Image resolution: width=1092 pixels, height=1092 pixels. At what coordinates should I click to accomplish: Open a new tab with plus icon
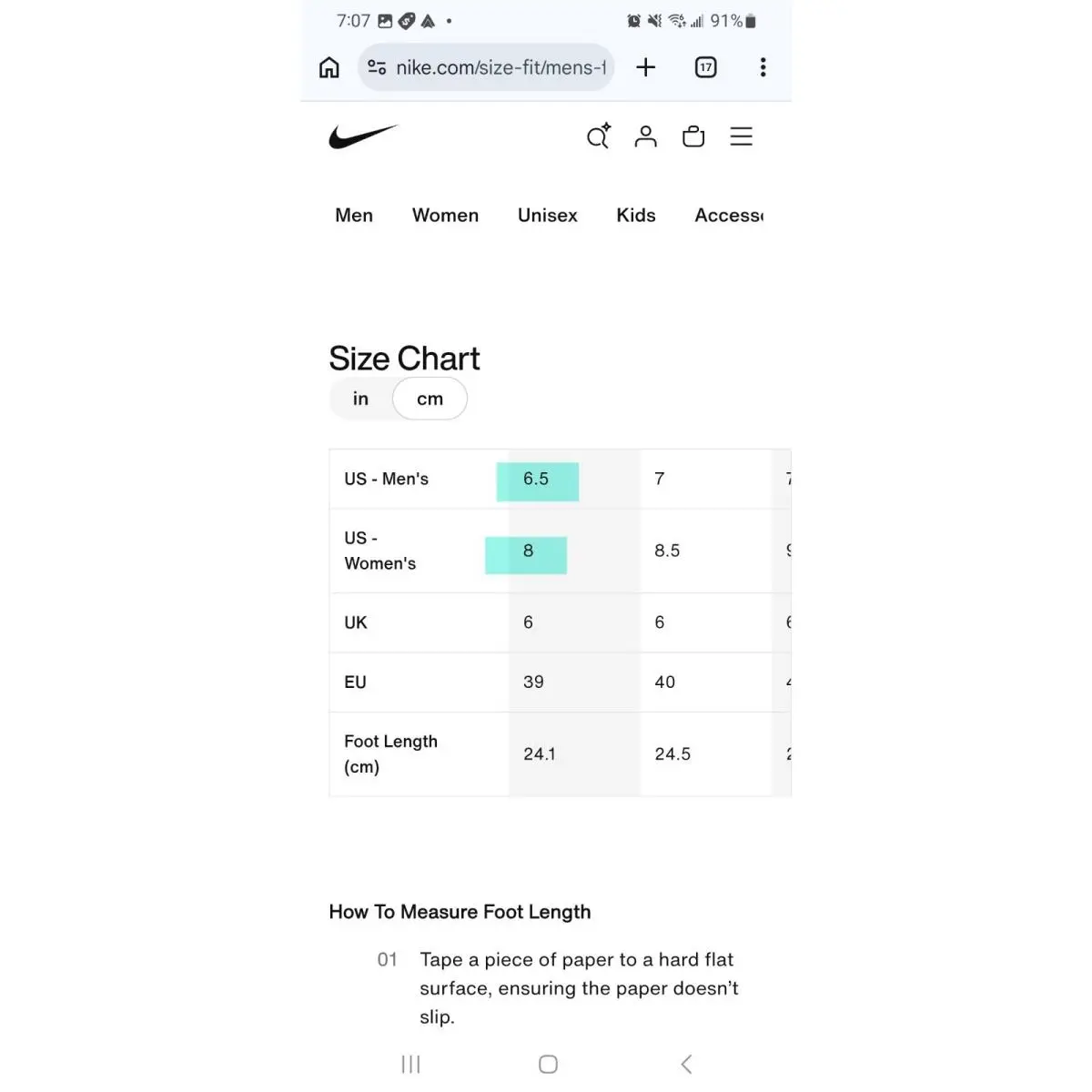pyautogui.click(x=645, y=67)
